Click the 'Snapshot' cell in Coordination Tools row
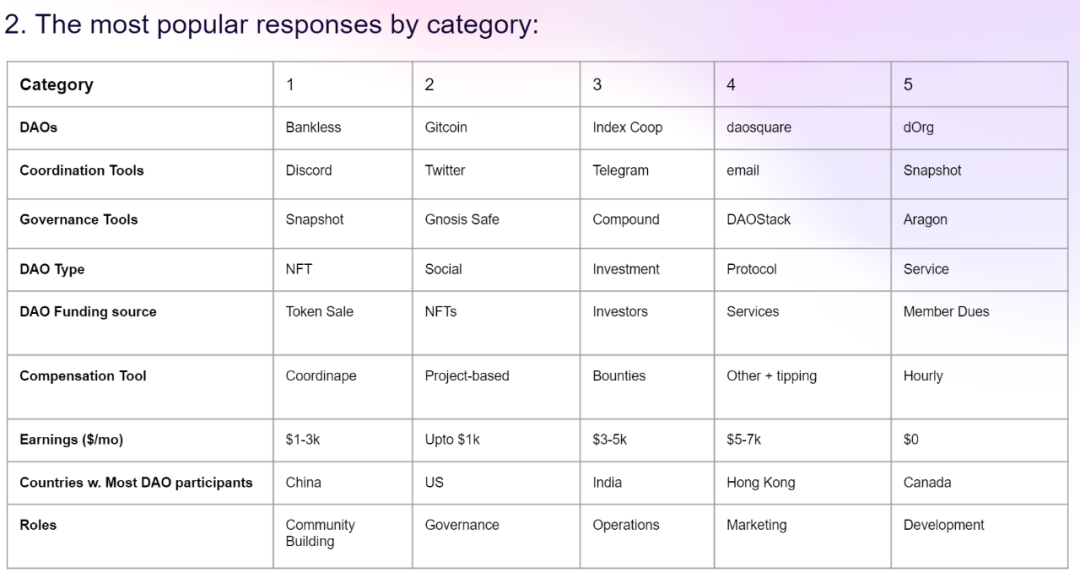Viewport: 1080px width, 578px height. [979, 174]
